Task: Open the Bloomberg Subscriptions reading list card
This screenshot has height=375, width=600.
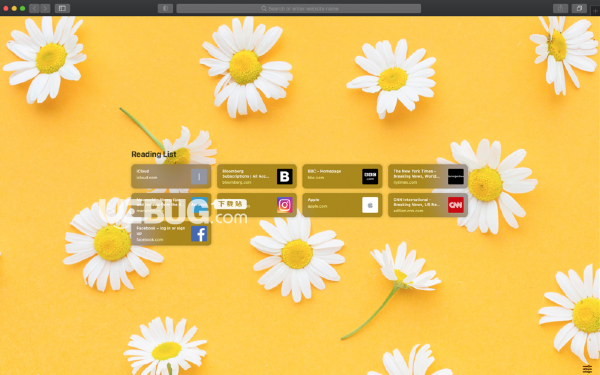Action: click(x=257, y=176)
